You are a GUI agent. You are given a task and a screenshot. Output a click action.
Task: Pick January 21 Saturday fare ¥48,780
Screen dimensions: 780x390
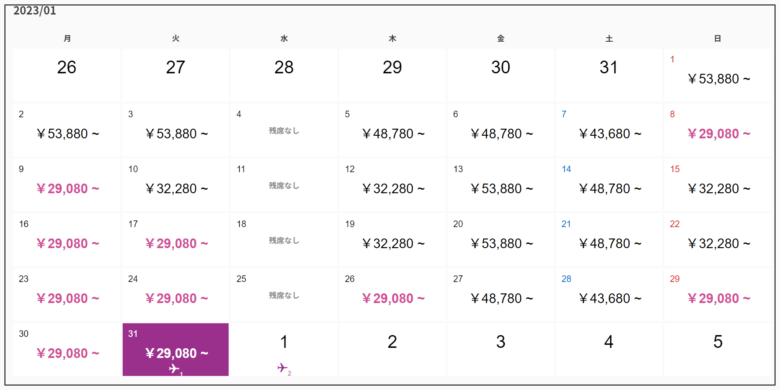[610, 244]
